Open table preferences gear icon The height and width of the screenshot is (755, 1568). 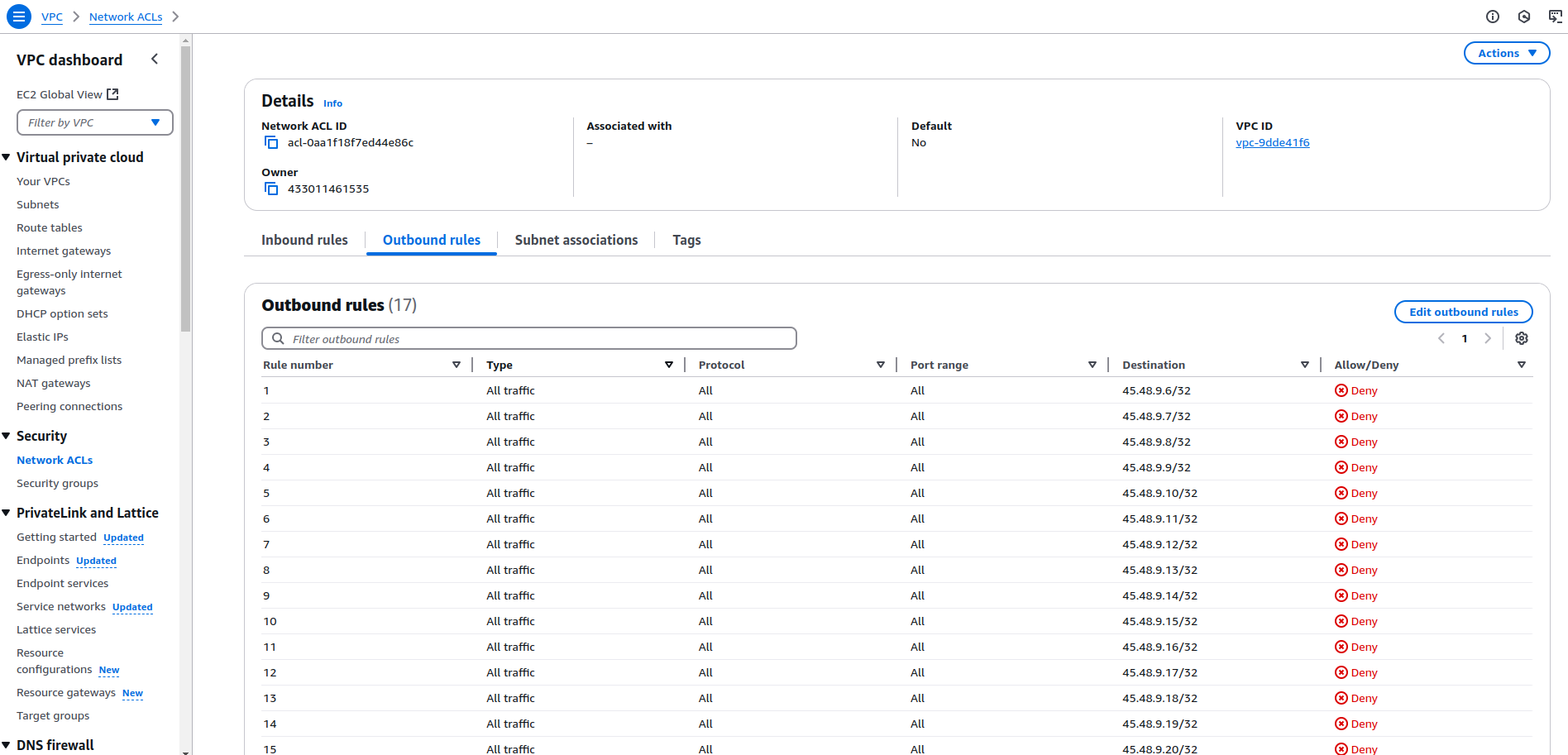click(x=1521, y=338)
